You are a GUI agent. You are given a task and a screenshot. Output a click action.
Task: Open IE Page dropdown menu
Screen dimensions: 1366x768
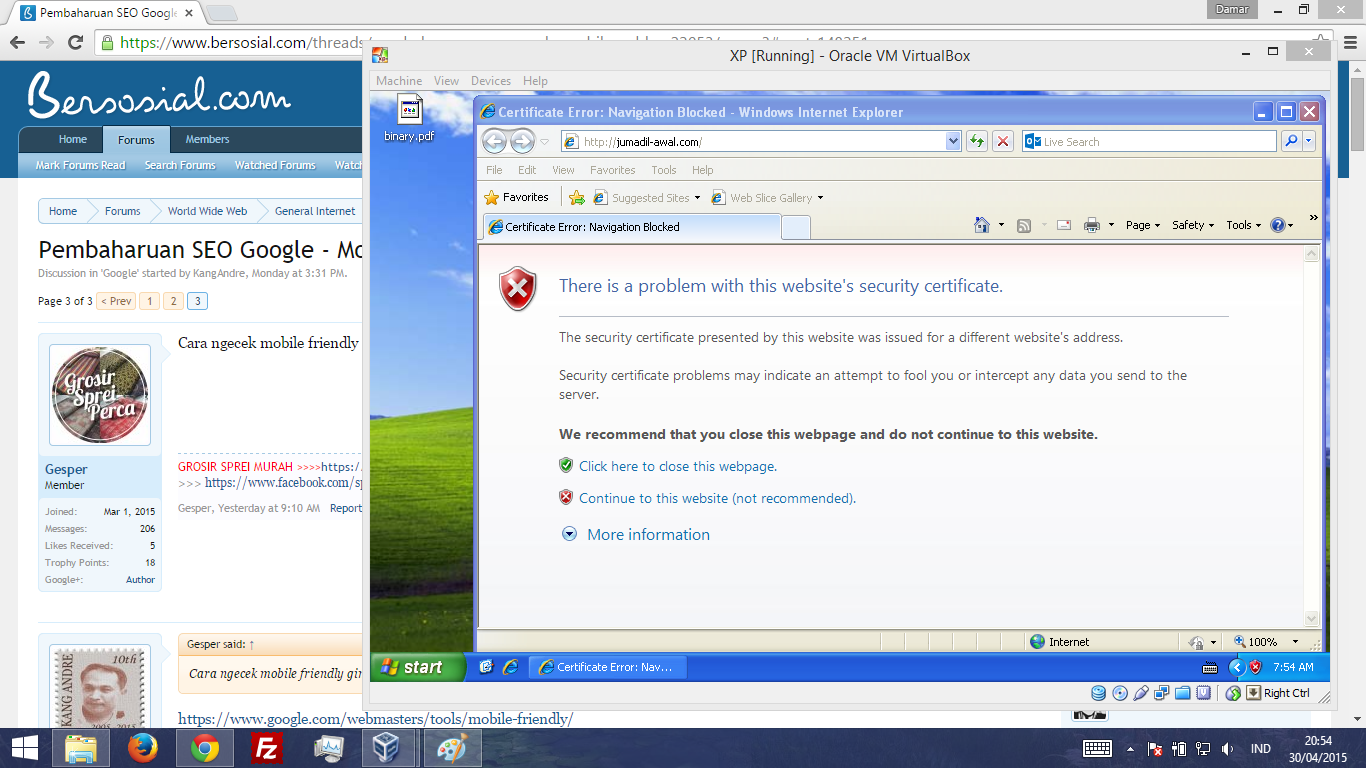click(1143, 225)
